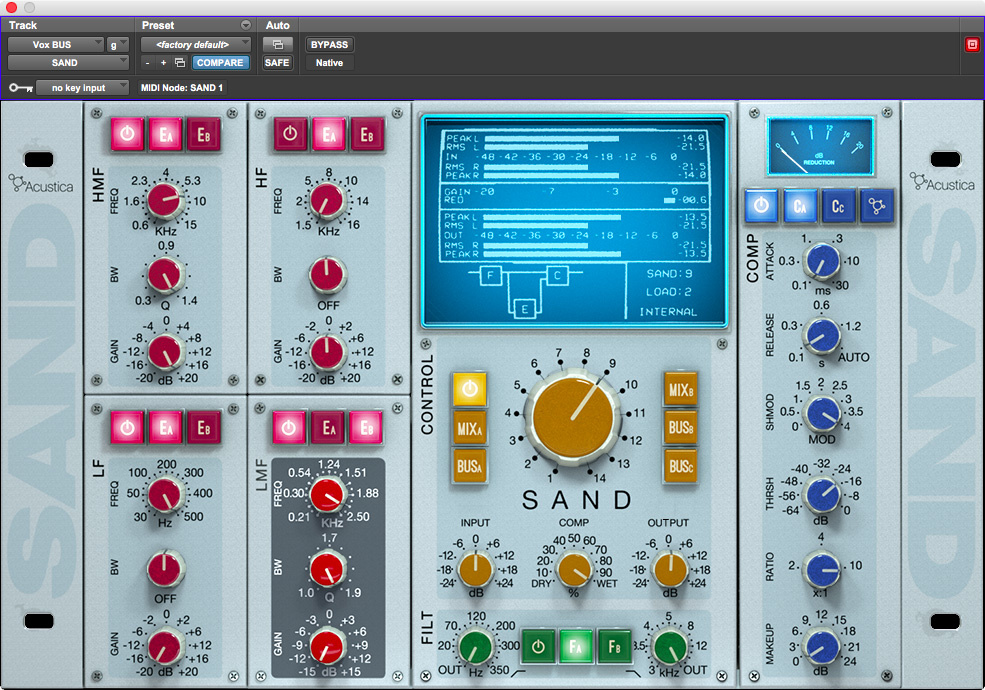Screen dimensions: 985x690
Task: Click the key input key icon
Action: (21, 88)
